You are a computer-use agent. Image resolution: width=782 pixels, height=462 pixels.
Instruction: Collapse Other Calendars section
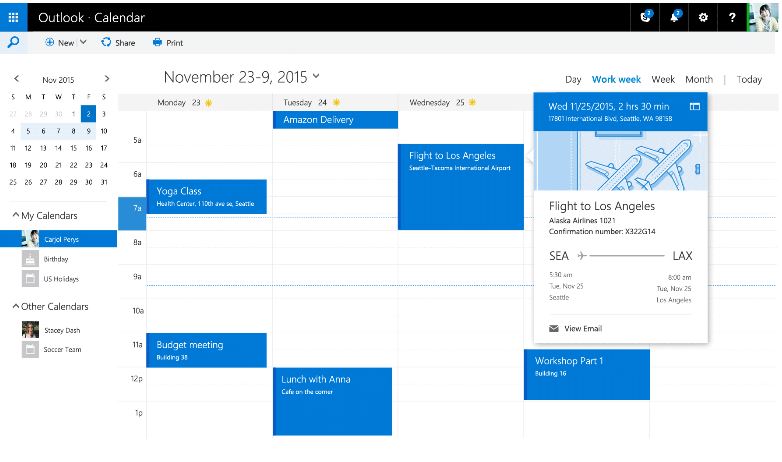pos(15,306)
